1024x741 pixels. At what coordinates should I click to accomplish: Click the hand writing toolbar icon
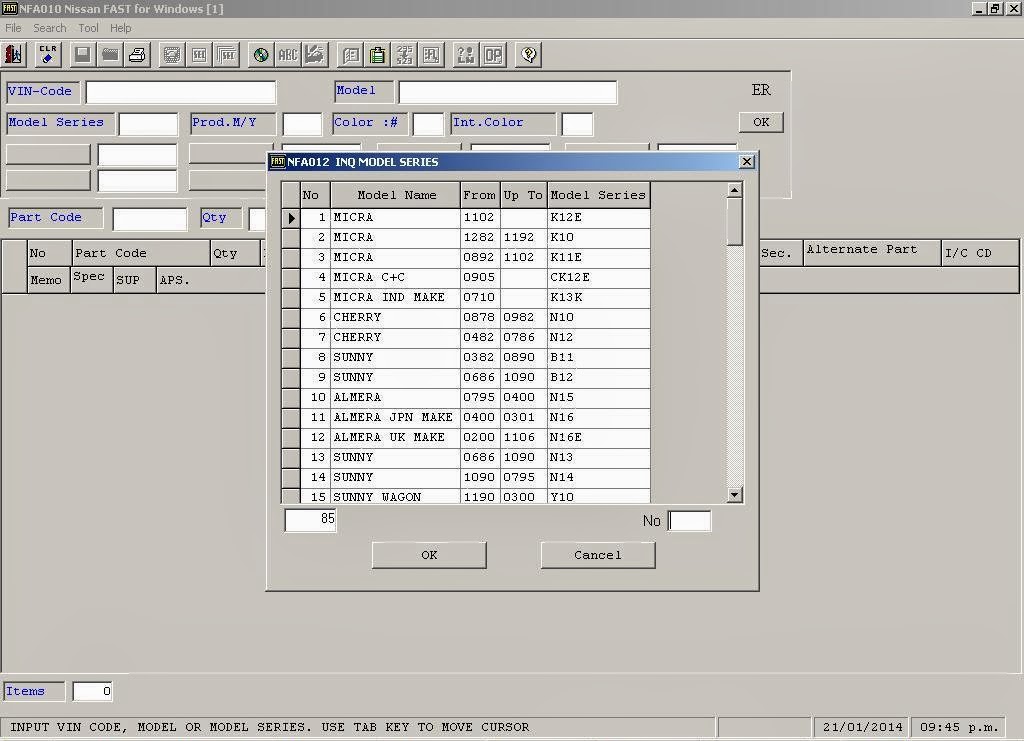pyautogui.click(x=315, y=55)
